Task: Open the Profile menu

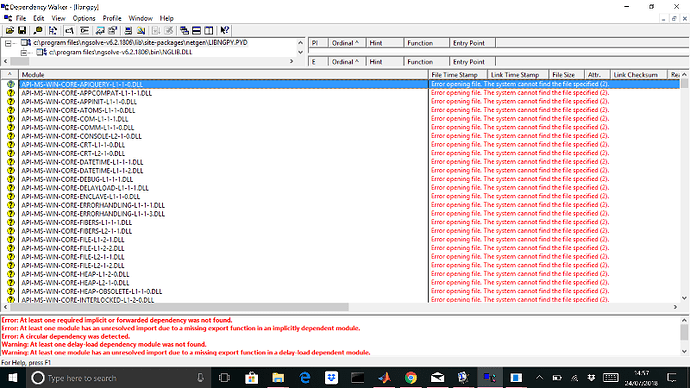Action: click(x=112, y=18)
